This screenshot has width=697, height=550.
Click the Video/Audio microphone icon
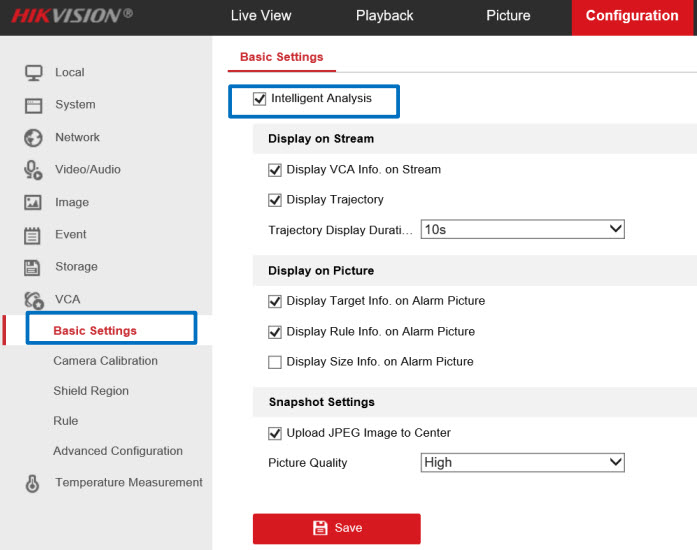point(33,170)
